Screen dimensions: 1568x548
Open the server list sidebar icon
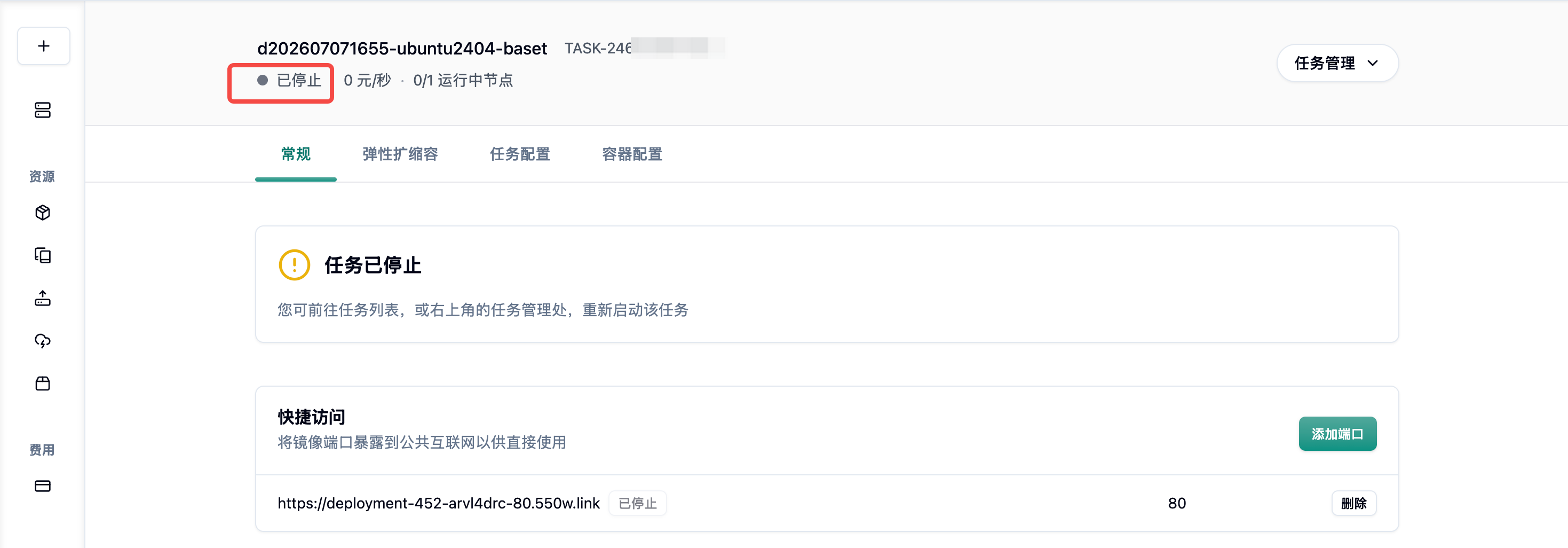tap(43, 110)
